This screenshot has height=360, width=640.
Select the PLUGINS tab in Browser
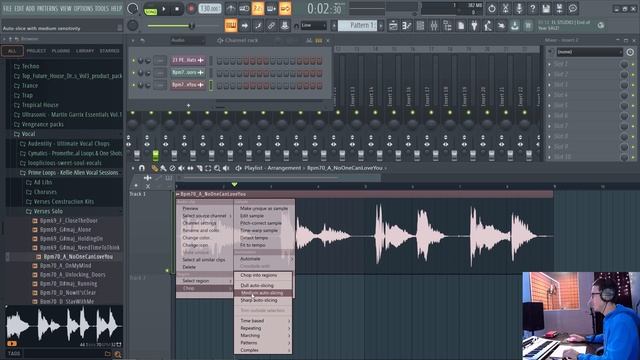pos(61,51)
